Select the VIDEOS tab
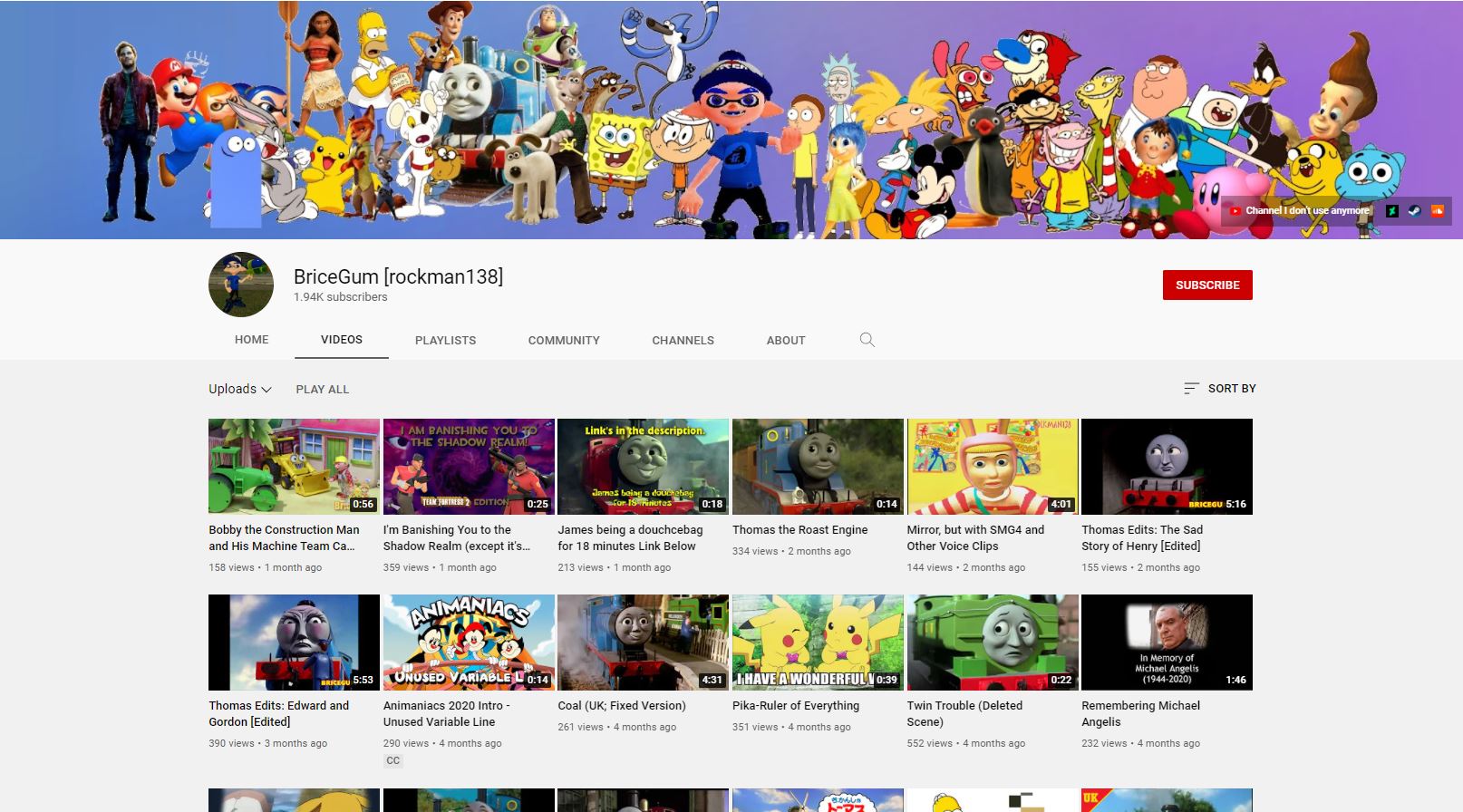 342,340
